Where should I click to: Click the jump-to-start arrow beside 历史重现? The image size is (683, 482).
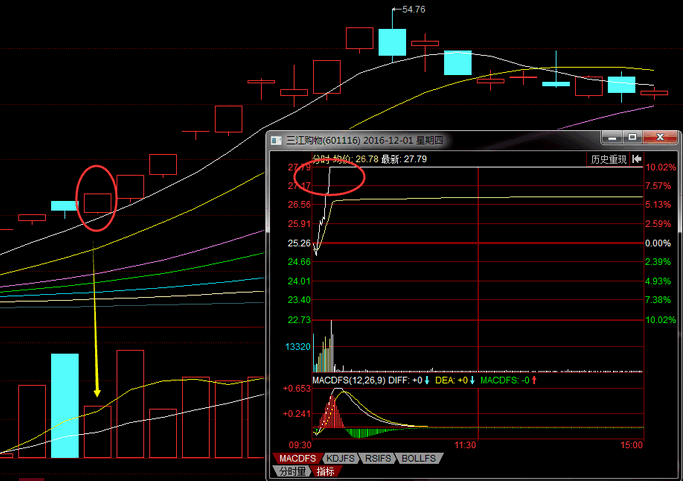tap(635, 158)
